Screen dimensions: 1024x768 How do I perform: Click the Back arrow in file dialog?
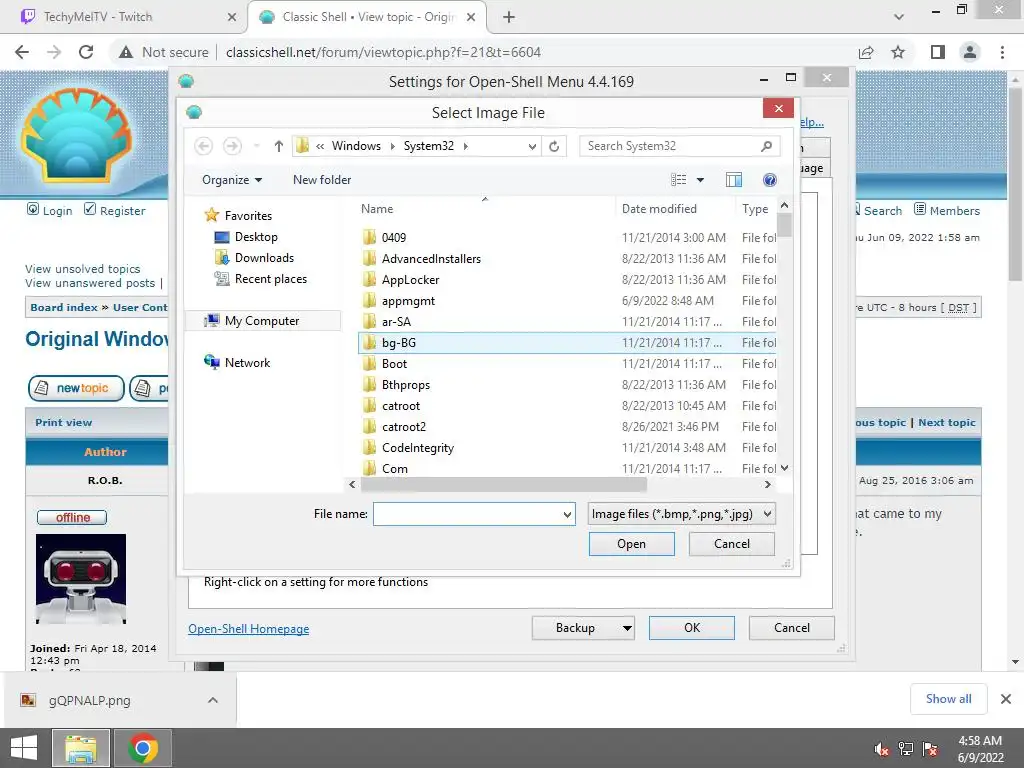(x=204, y=146)
